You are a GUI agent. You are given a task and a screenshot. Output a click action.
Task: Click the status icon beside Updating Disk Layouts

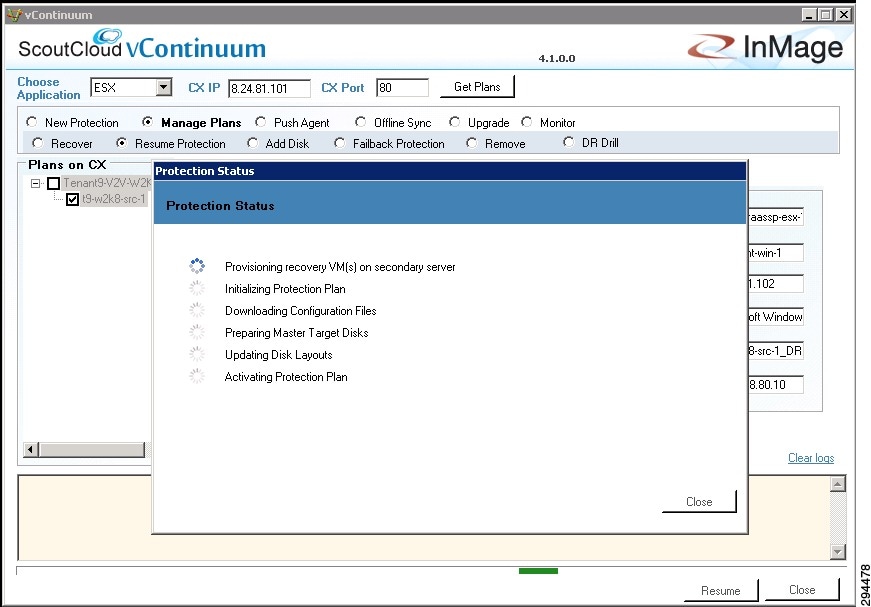(x=197, y=354)
